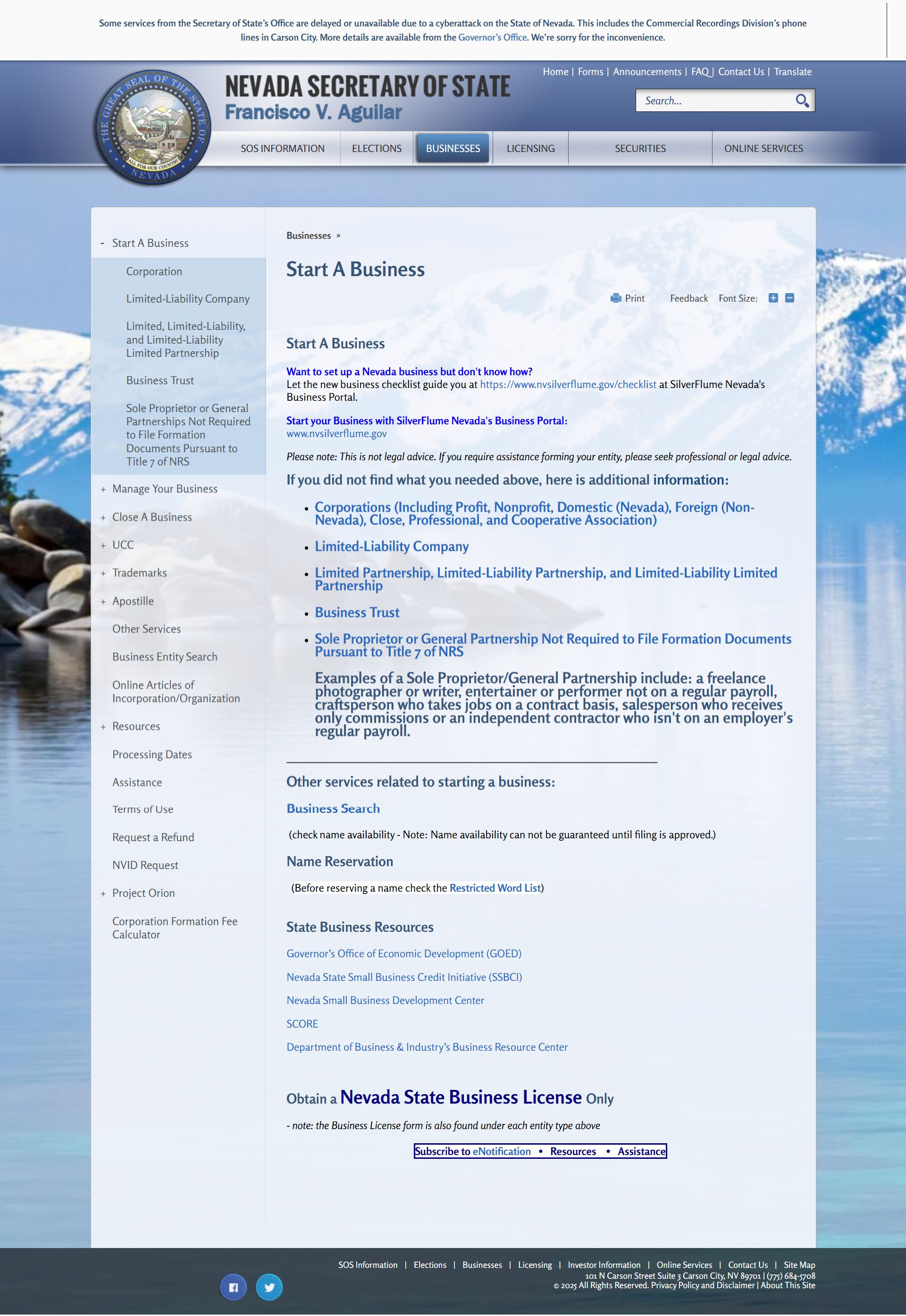The width and height of the screenshot is (906, 1316).
Task: Increase font size with plus icon
Action: click(x=772, y=298)
